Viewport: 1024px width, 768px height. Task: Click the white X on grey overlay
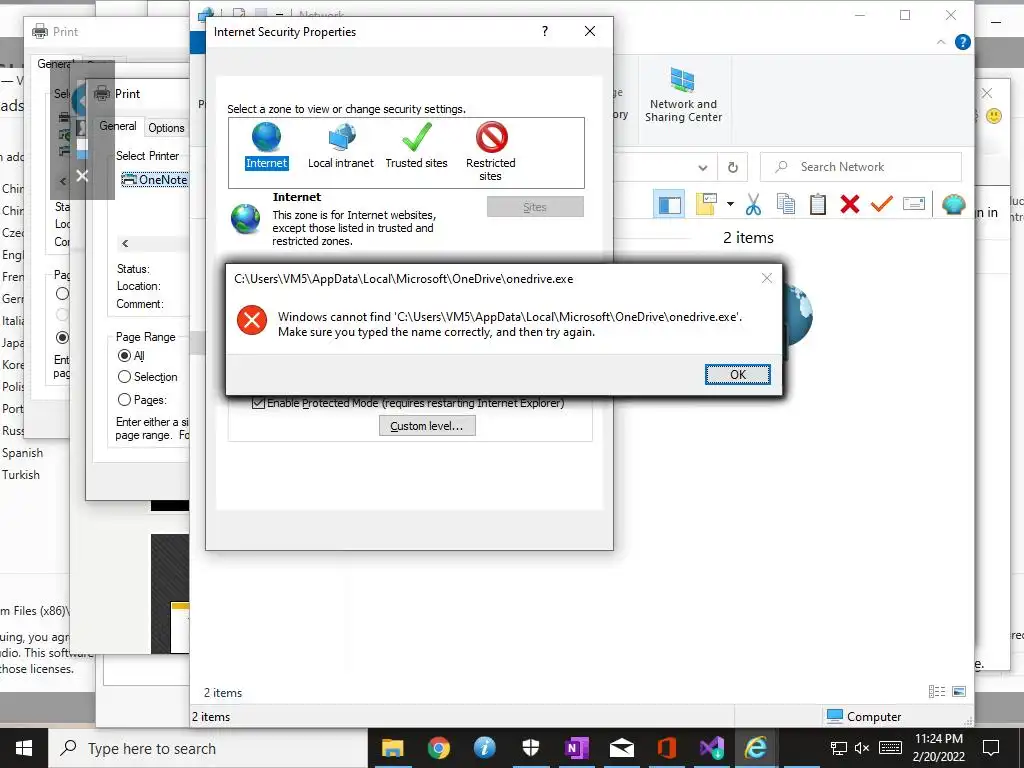(82, 176)
